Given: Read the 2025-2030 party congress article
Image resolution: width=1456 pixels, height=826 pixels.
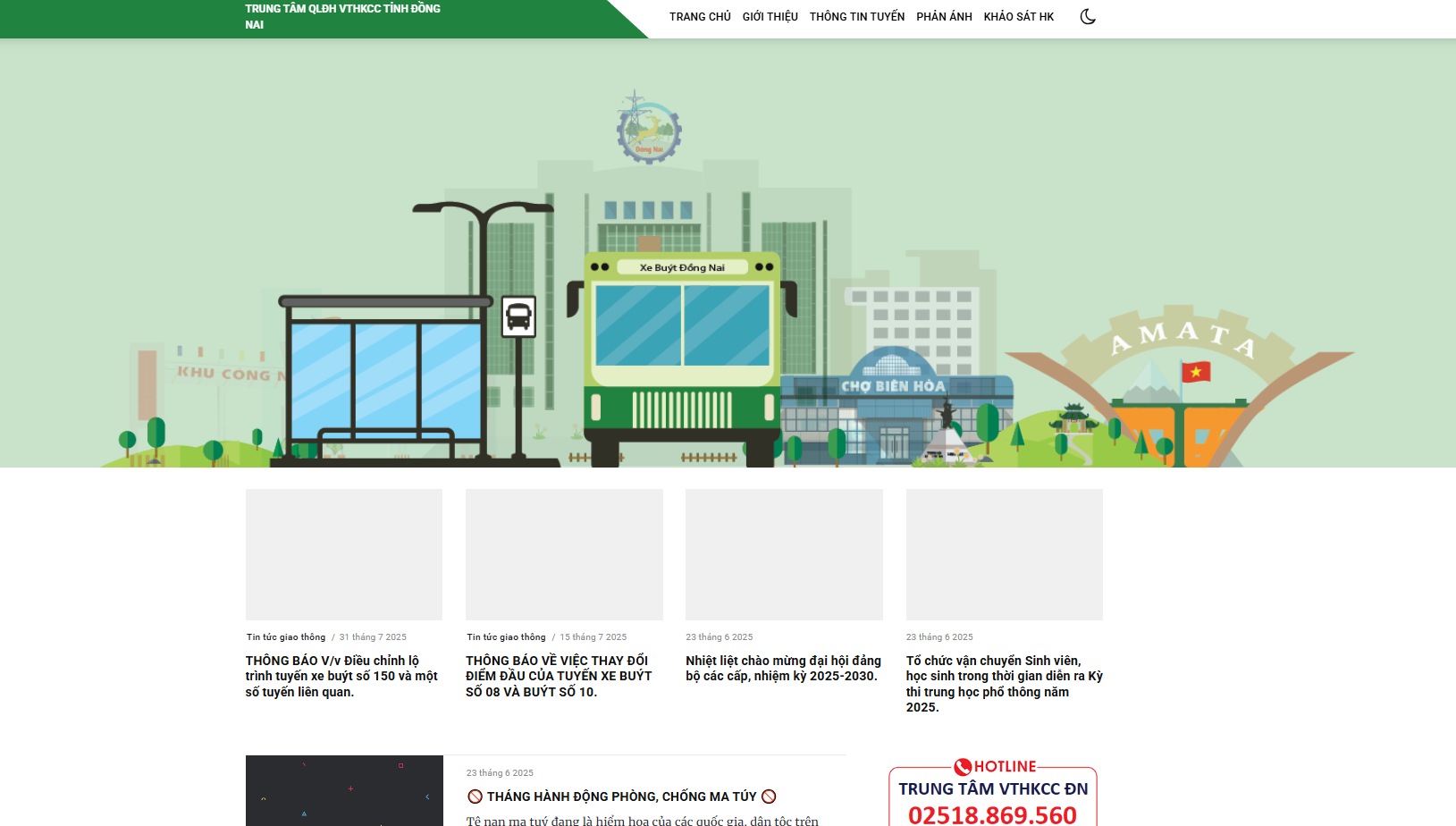Looking at the screenshot, I should [x=783, y=668].
